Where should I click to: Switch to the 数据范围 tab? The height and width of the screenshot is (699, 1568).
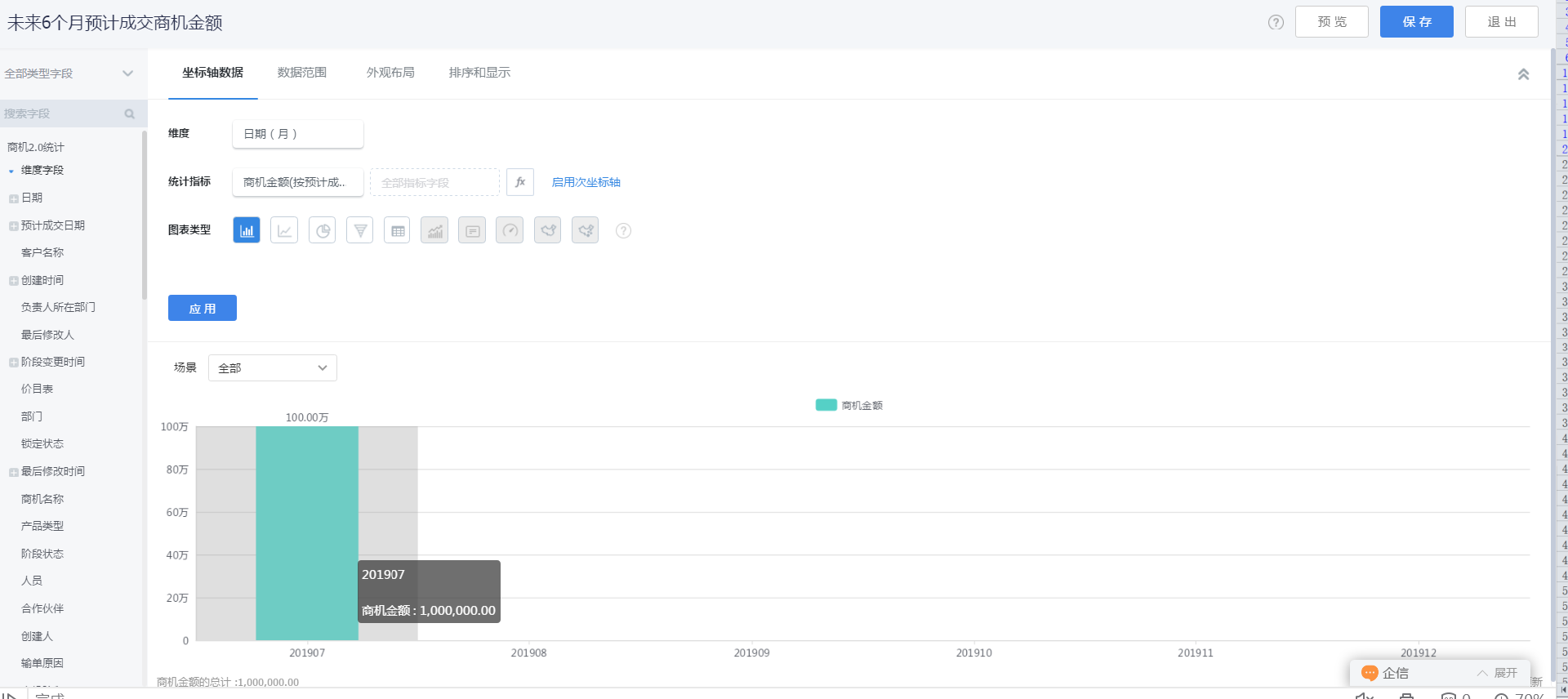tap(302, 73)
